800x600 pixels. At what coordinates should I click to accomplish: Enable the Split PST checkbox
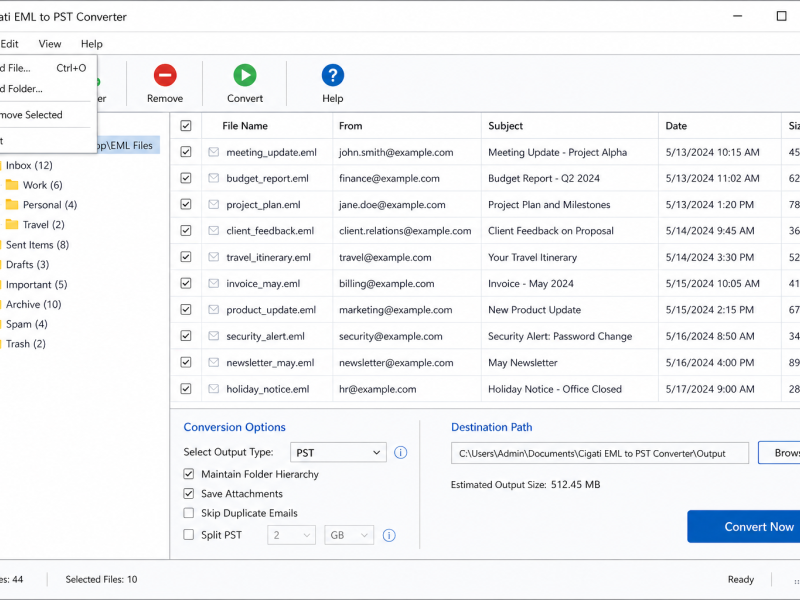(x=189, y=535)
